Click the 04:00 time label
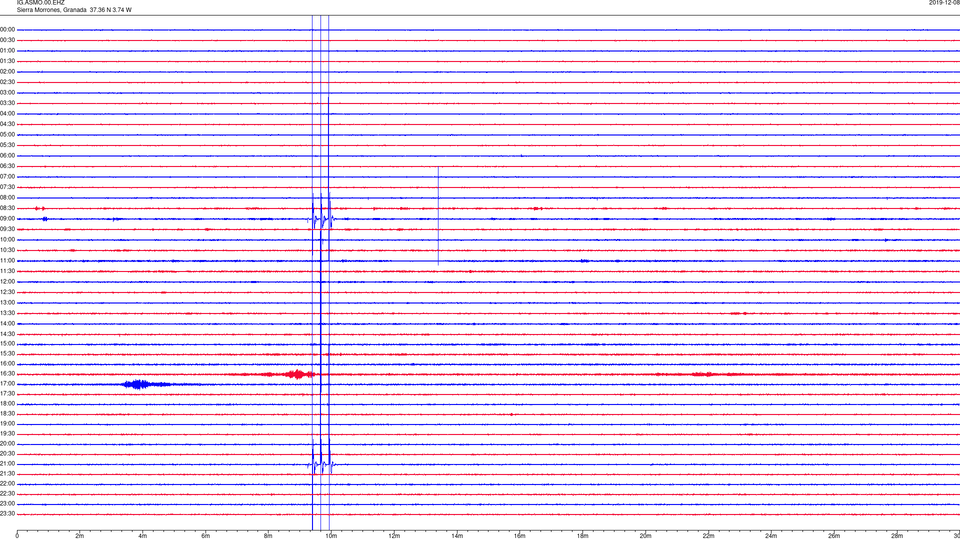960x540 pixels. (x=7, y=114)
